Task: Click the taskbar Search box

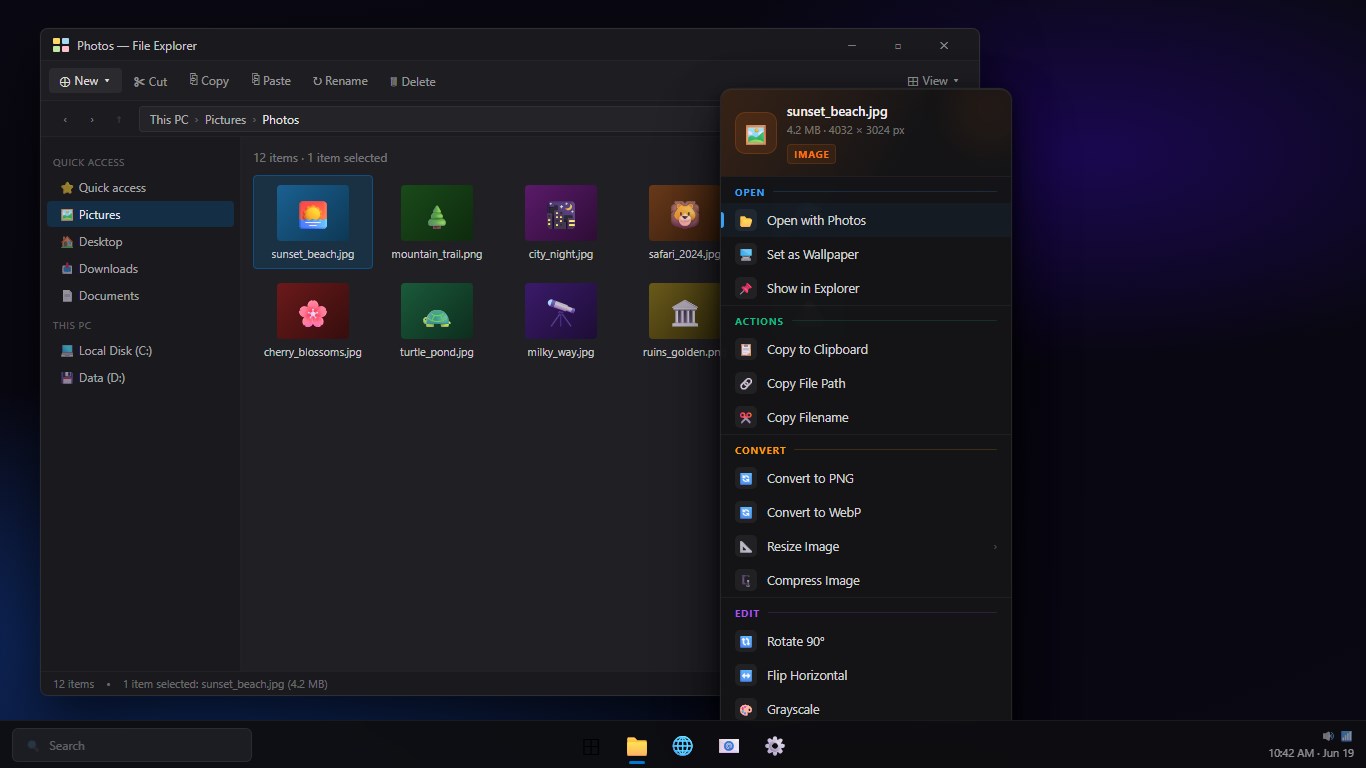Action: [x=132, y=746]
